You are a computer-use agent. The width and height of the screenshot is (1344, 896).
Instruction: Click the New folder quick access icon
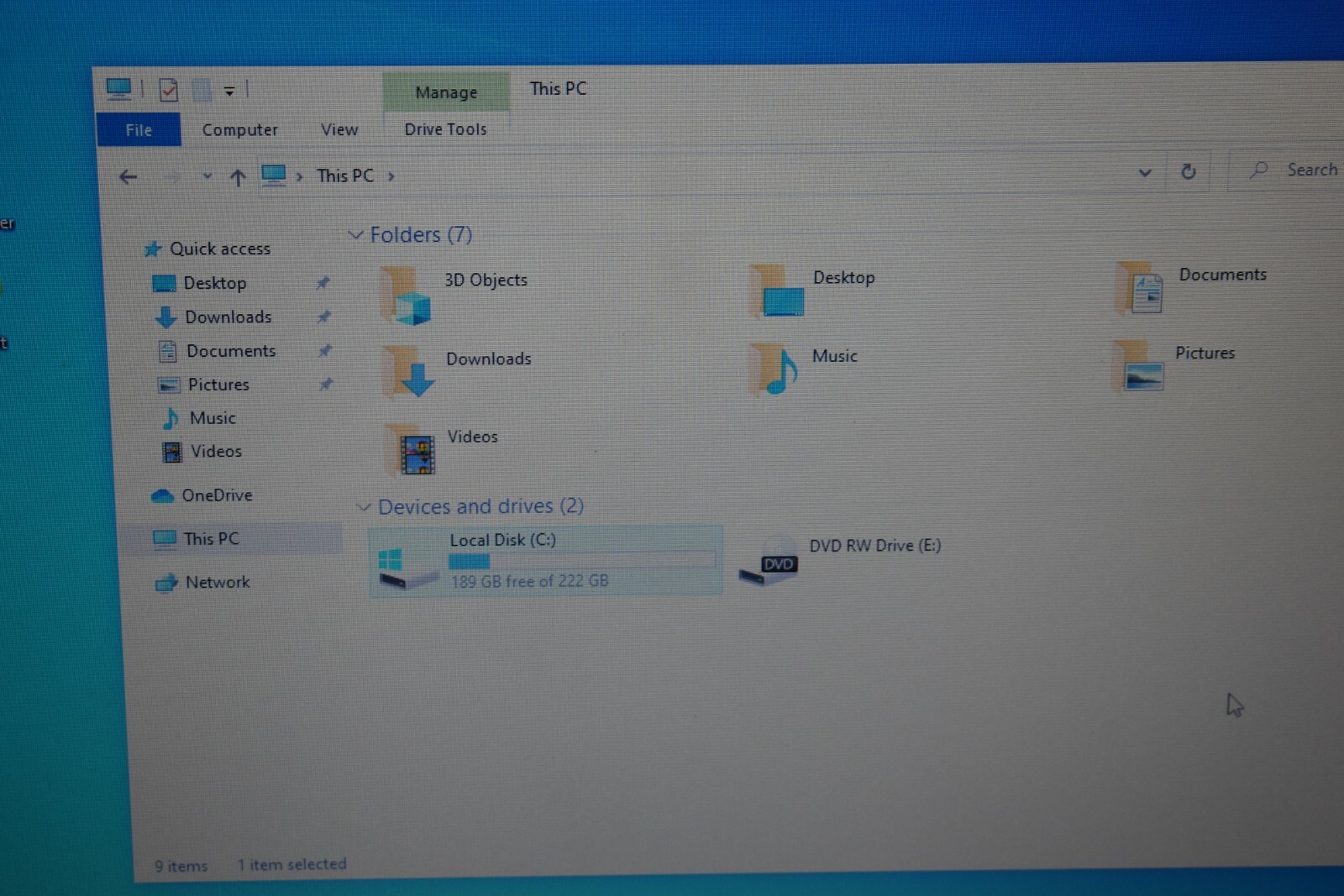pyautogui.click(x=202, y=89)
